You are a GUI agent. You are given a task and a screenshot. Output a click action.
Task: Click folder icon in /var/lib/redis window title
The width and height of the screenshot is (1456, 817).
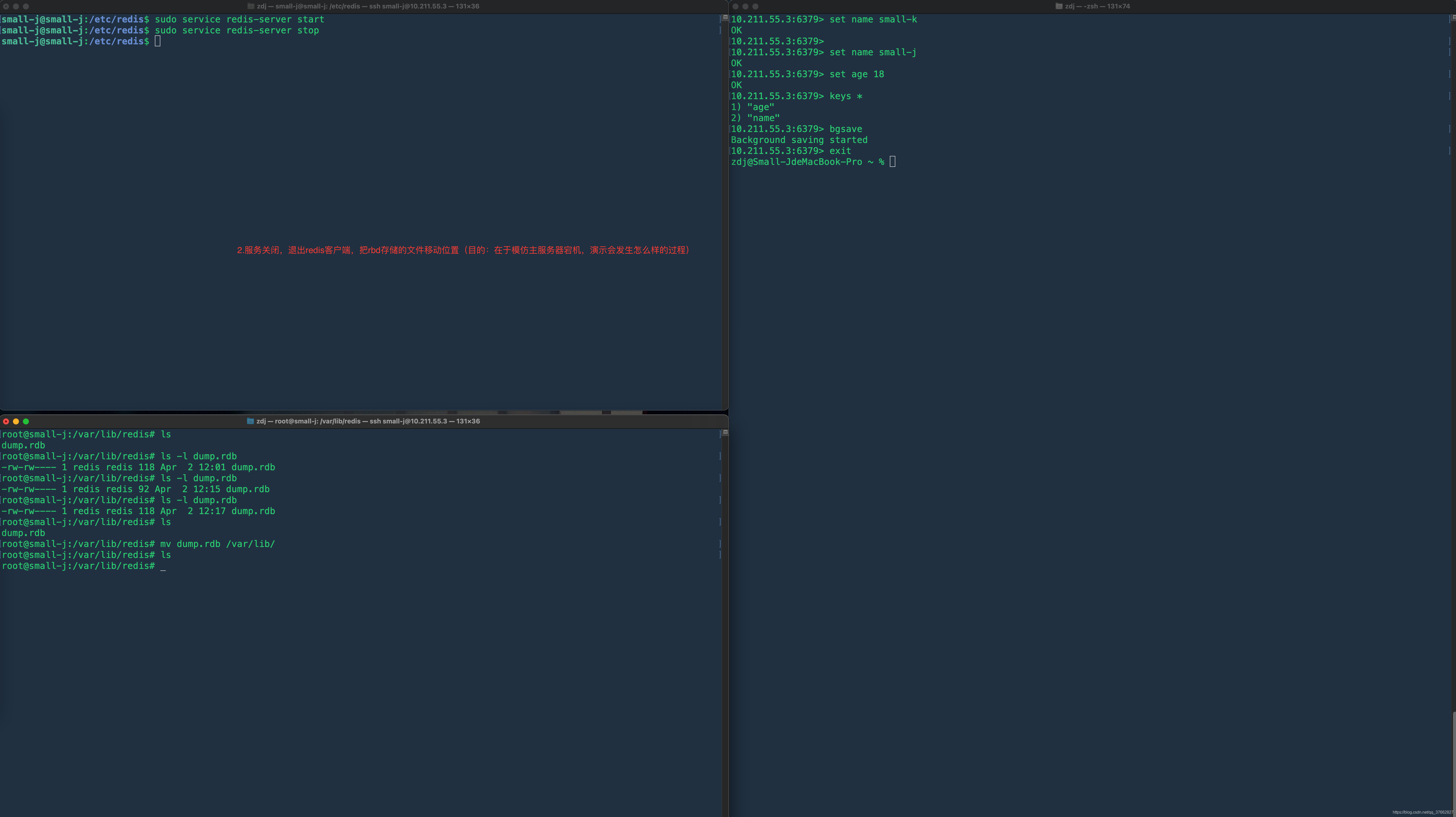pyautogui.click(x=250, y=421)
